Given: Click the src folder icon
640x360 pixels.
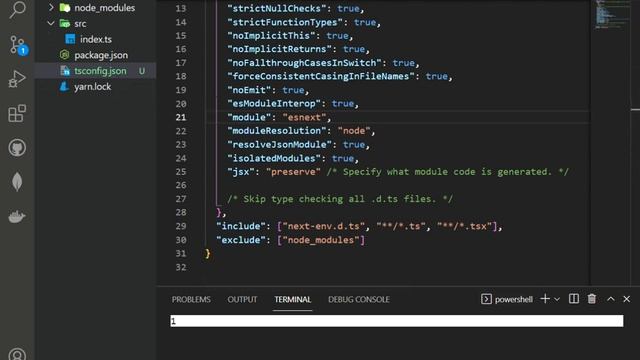Looking at the screenshot, I should pyautogui.click(x=64, y=23).
